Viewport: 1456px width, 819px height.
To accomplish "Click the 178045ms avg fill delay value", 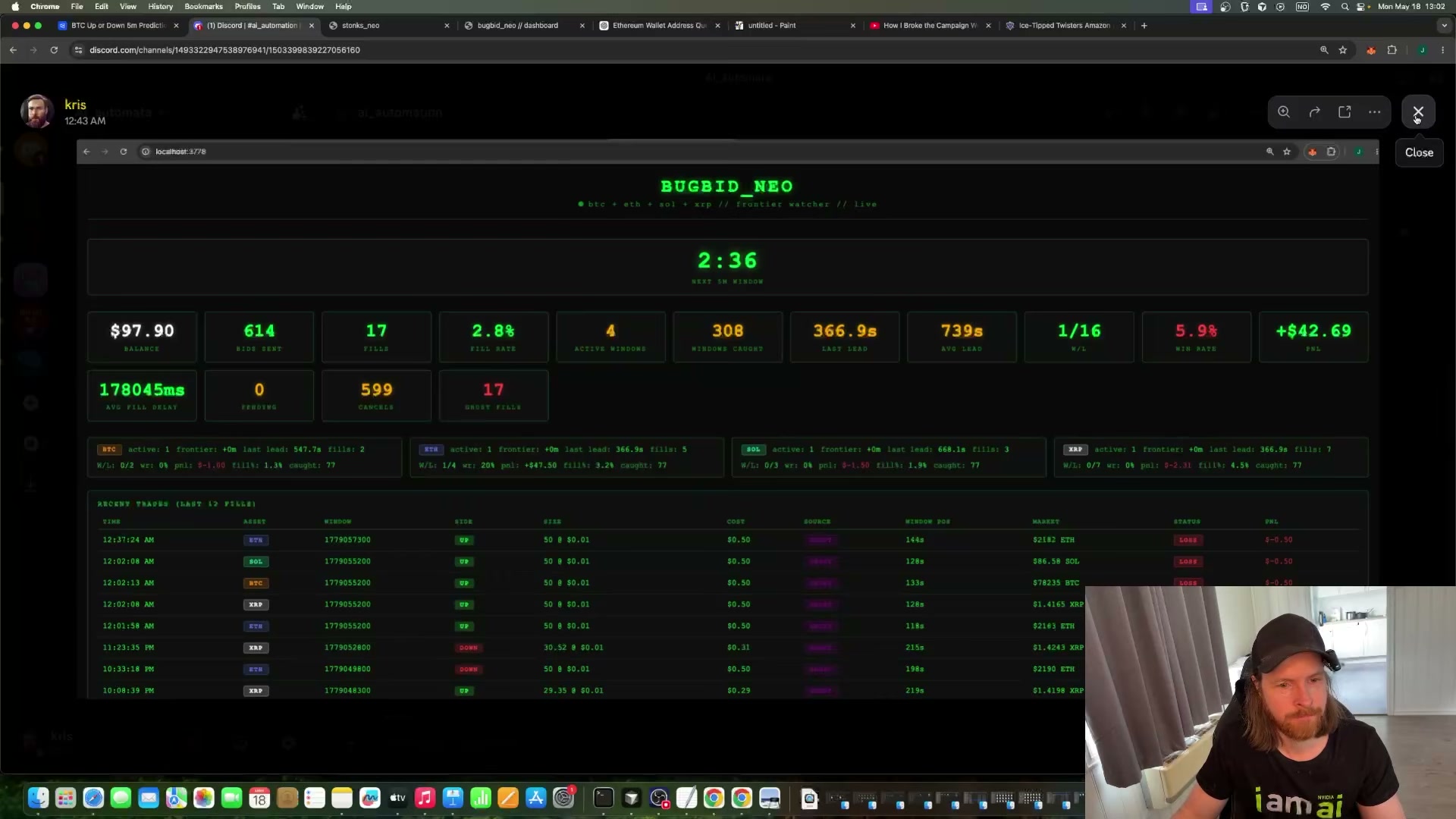I will [142, 390].
